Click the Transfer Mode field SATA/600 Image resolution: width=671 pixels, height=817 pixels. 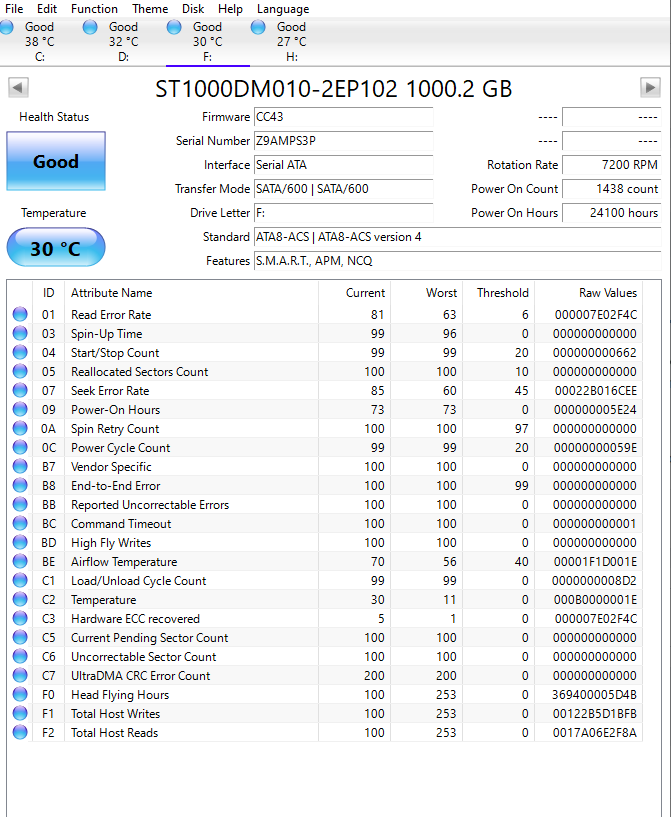coord(343,189)
